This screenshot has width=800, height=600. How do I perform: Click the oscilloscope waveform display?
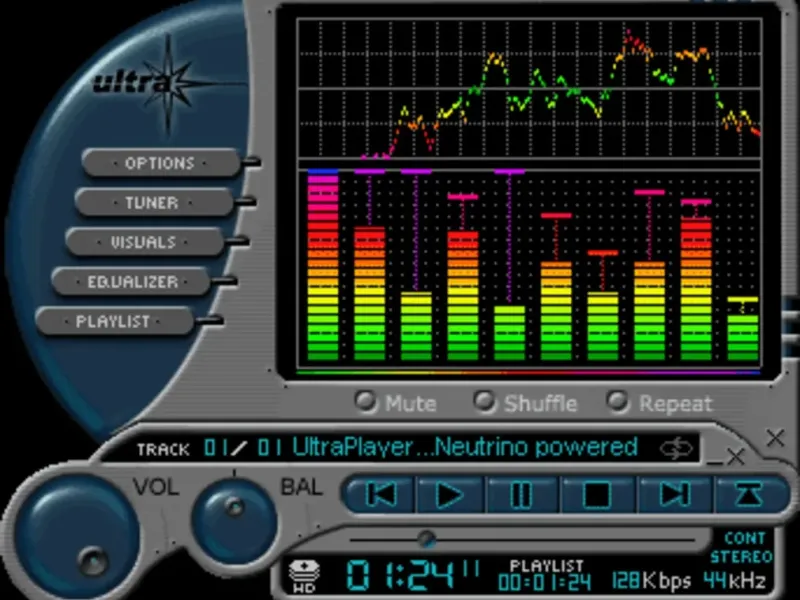coord(529,89)
